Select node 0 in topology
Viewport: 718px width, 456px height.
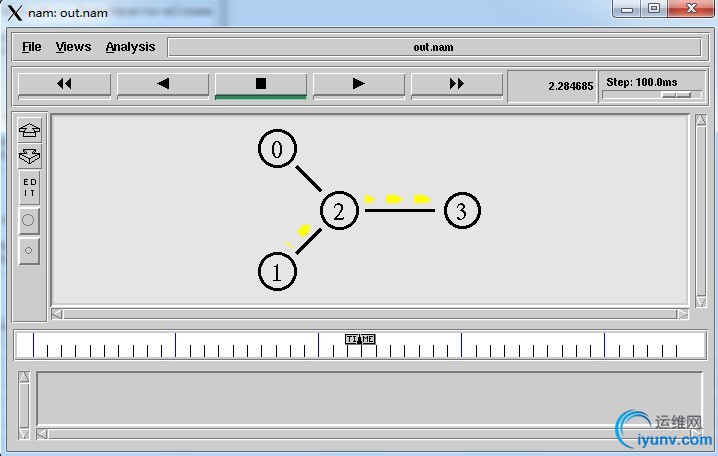277,149
